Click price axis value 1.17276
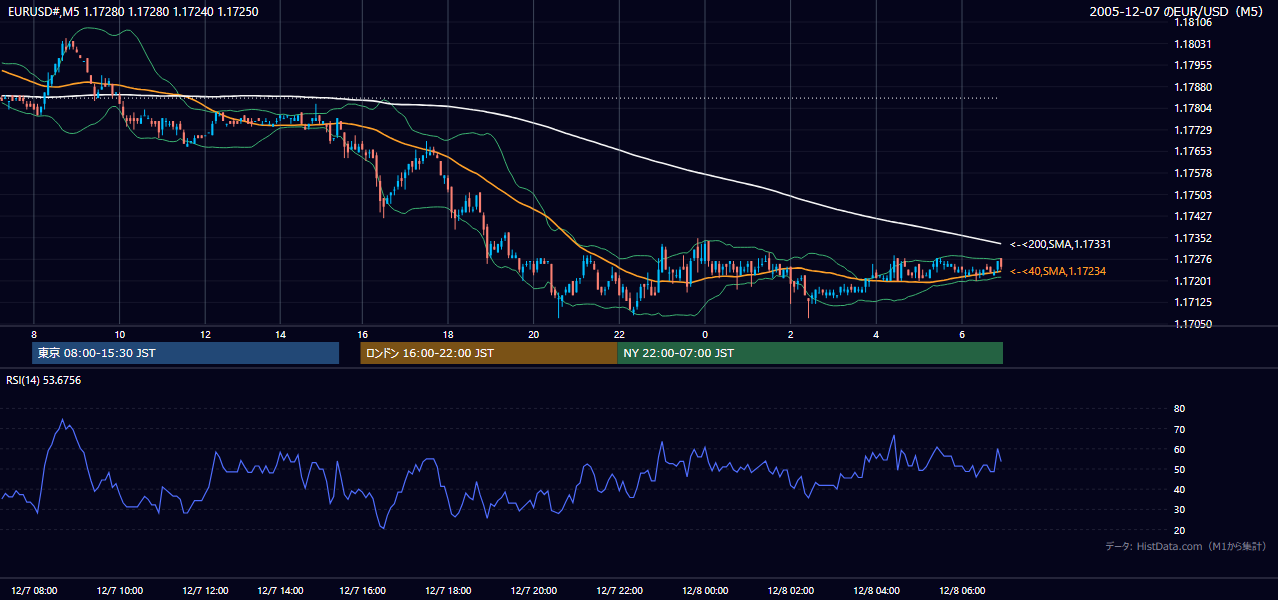Image resolution: width=1278 pixels, height=600 pixels. point(1192,259)
